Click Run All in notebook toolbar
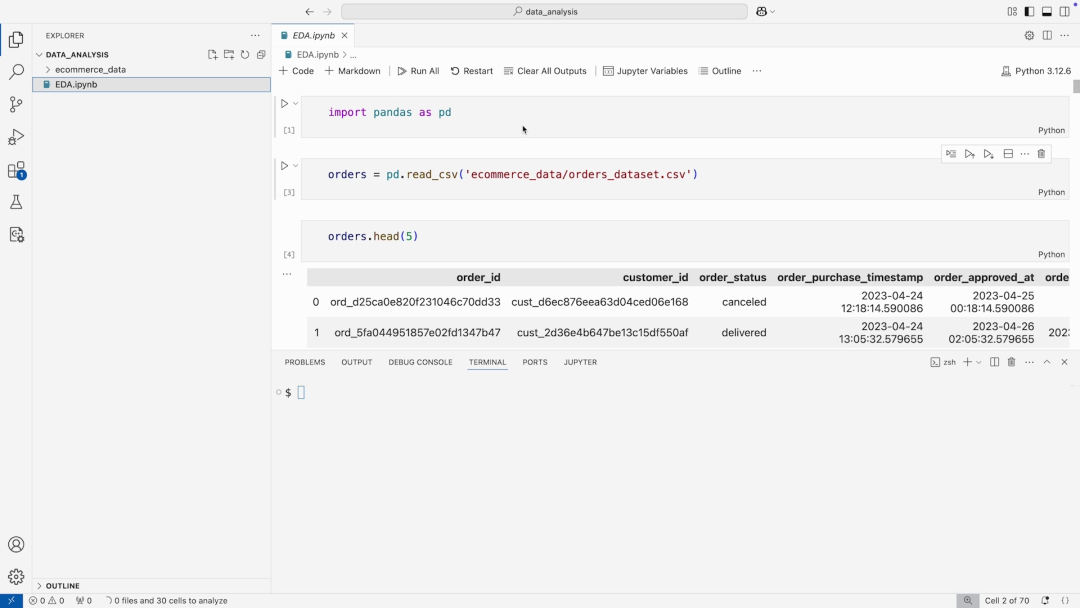This screenshot has width=1080, height=608. click(418, 71)
